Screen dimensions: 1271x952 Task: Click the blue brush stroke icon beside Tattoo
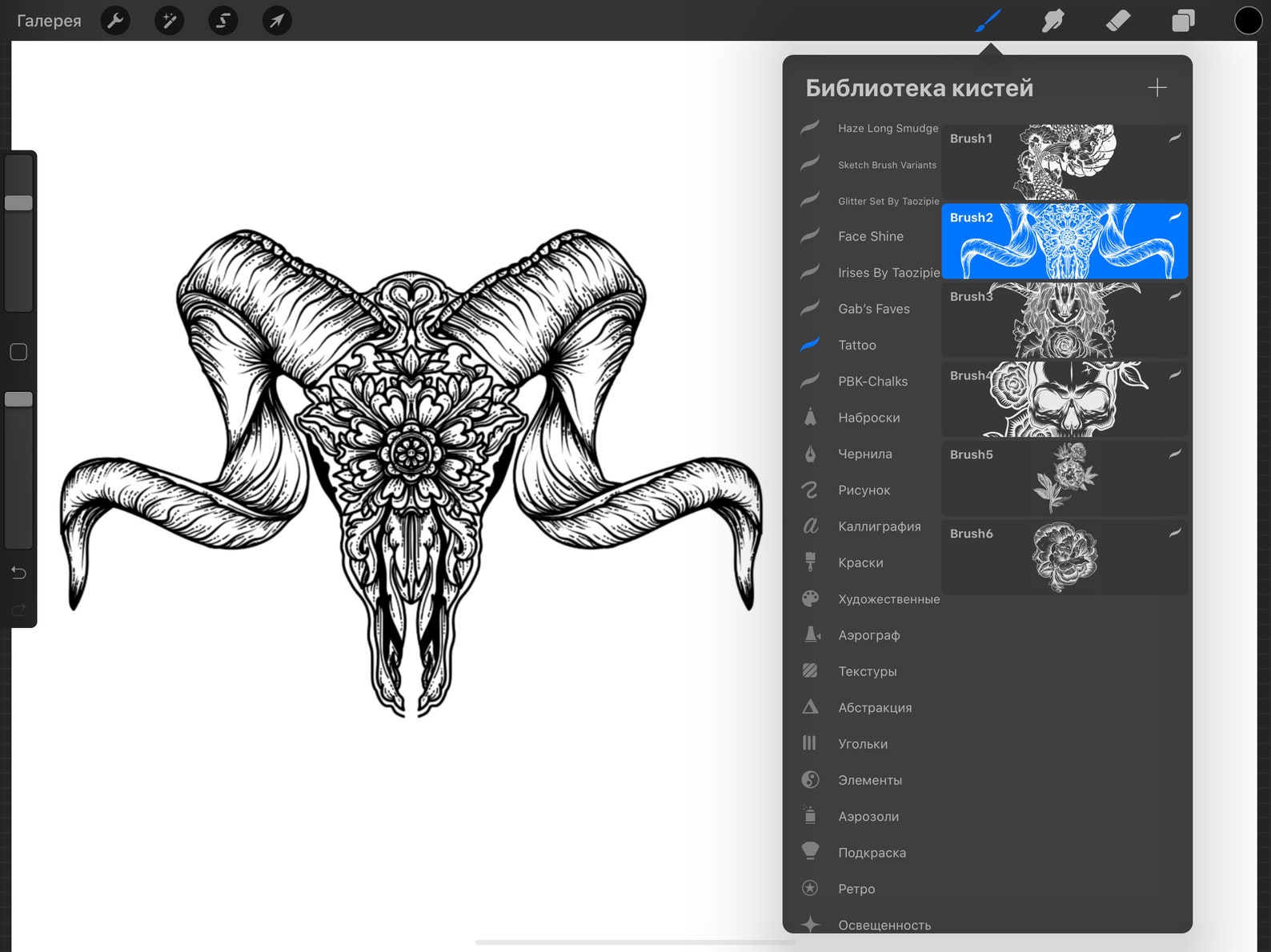[811, 344]
